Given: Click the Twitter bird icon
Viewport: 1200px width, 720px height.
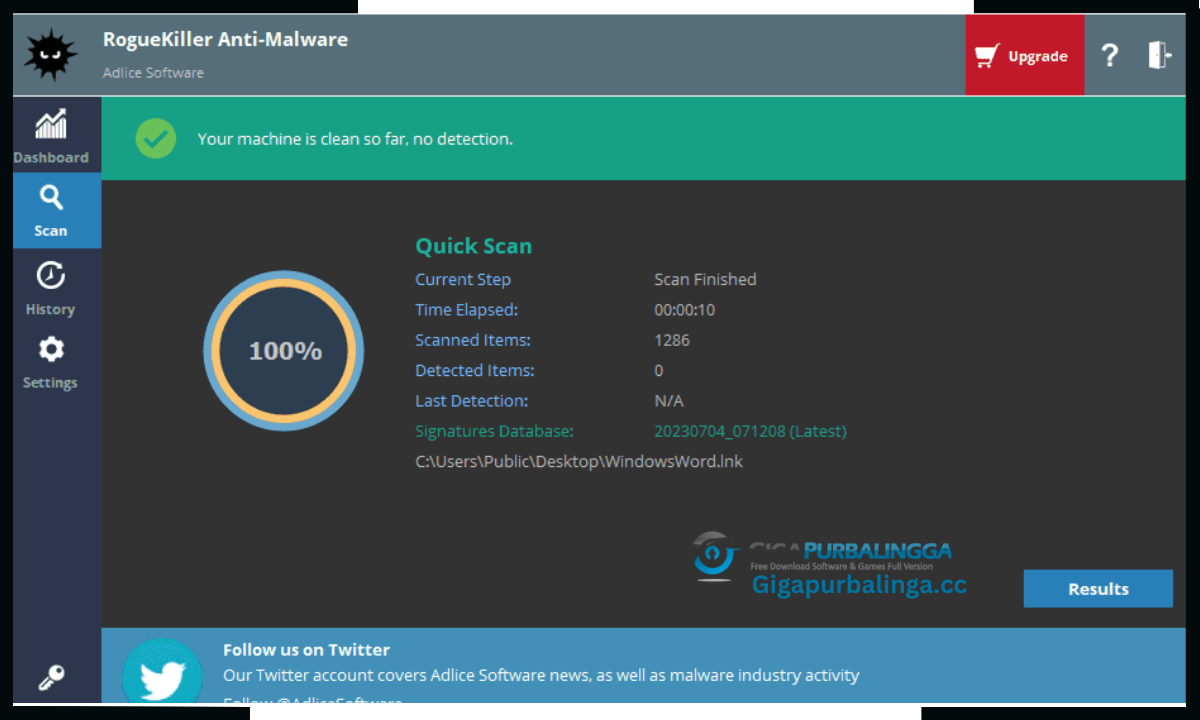Looking at the screenshot, I should coord(162,672).
